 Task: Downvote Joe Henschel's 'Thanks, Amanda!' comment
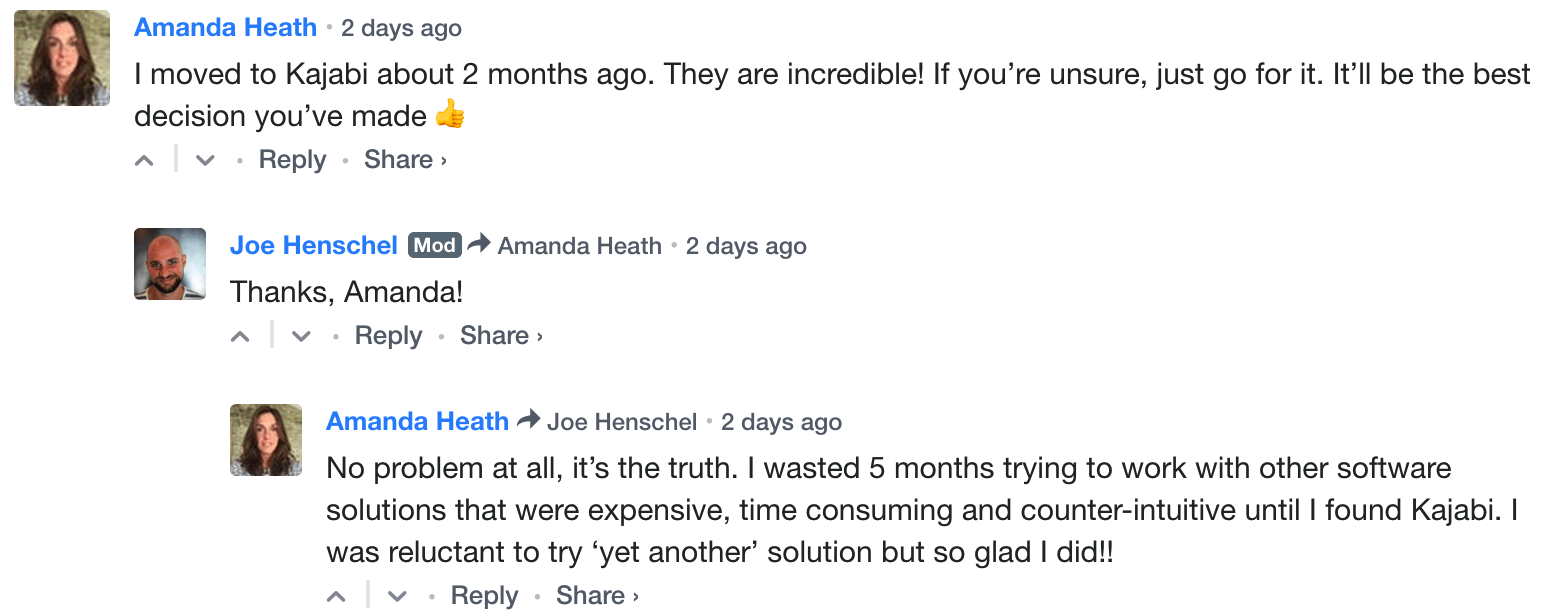click(x=301, y=336)
